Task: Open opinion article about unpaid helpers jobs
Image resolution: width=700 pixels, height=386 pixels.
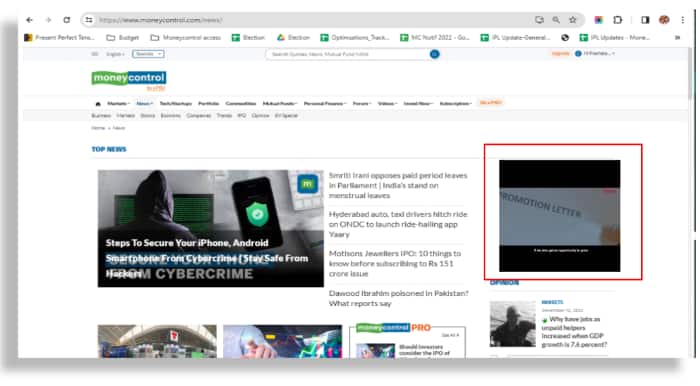Action: (x=574, y=332)
